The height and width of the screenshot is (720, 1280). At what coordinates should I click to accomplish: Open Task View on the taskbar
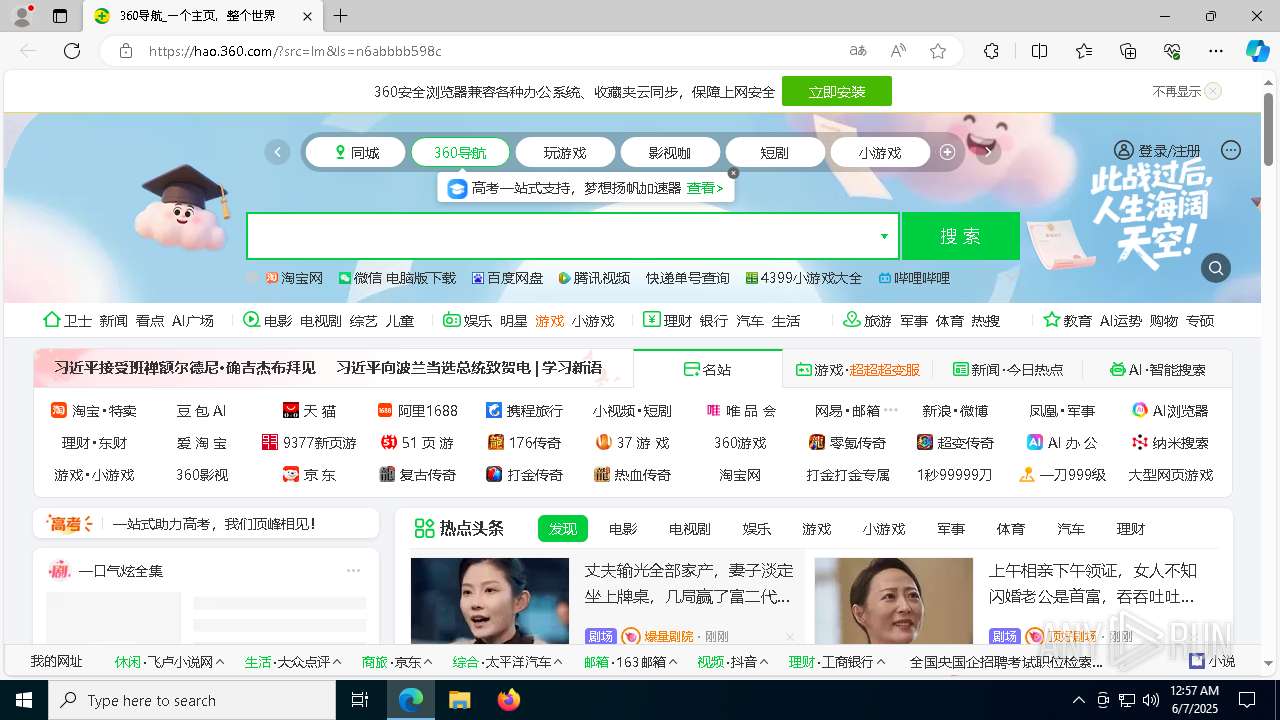tap(360, 700)
